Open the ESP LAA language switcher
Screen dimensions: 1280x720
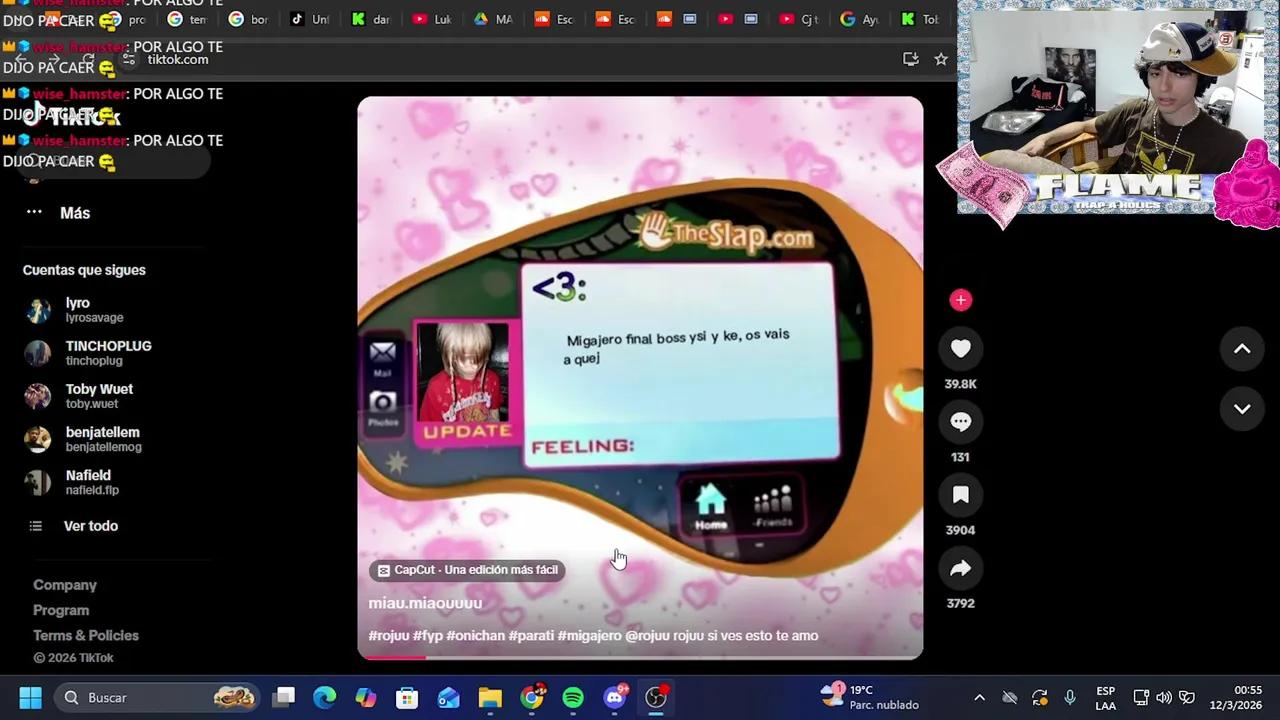pyautogui.click(x=1106, y=697)
